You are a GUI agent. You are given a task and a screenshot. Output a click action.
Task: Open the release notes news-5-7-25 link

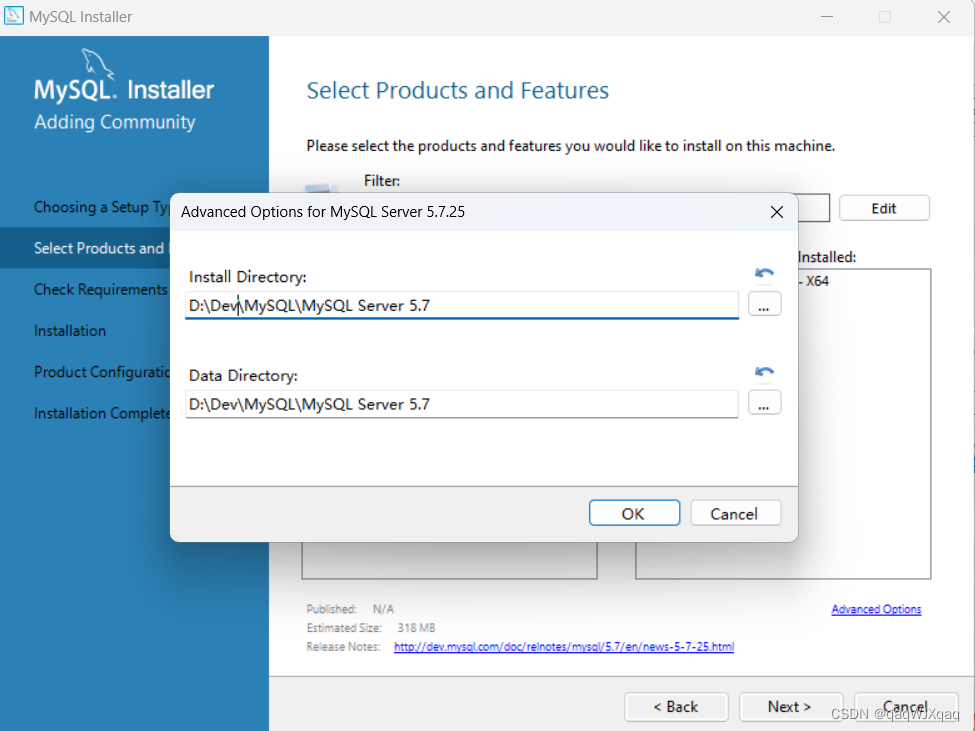coord(563,646)
